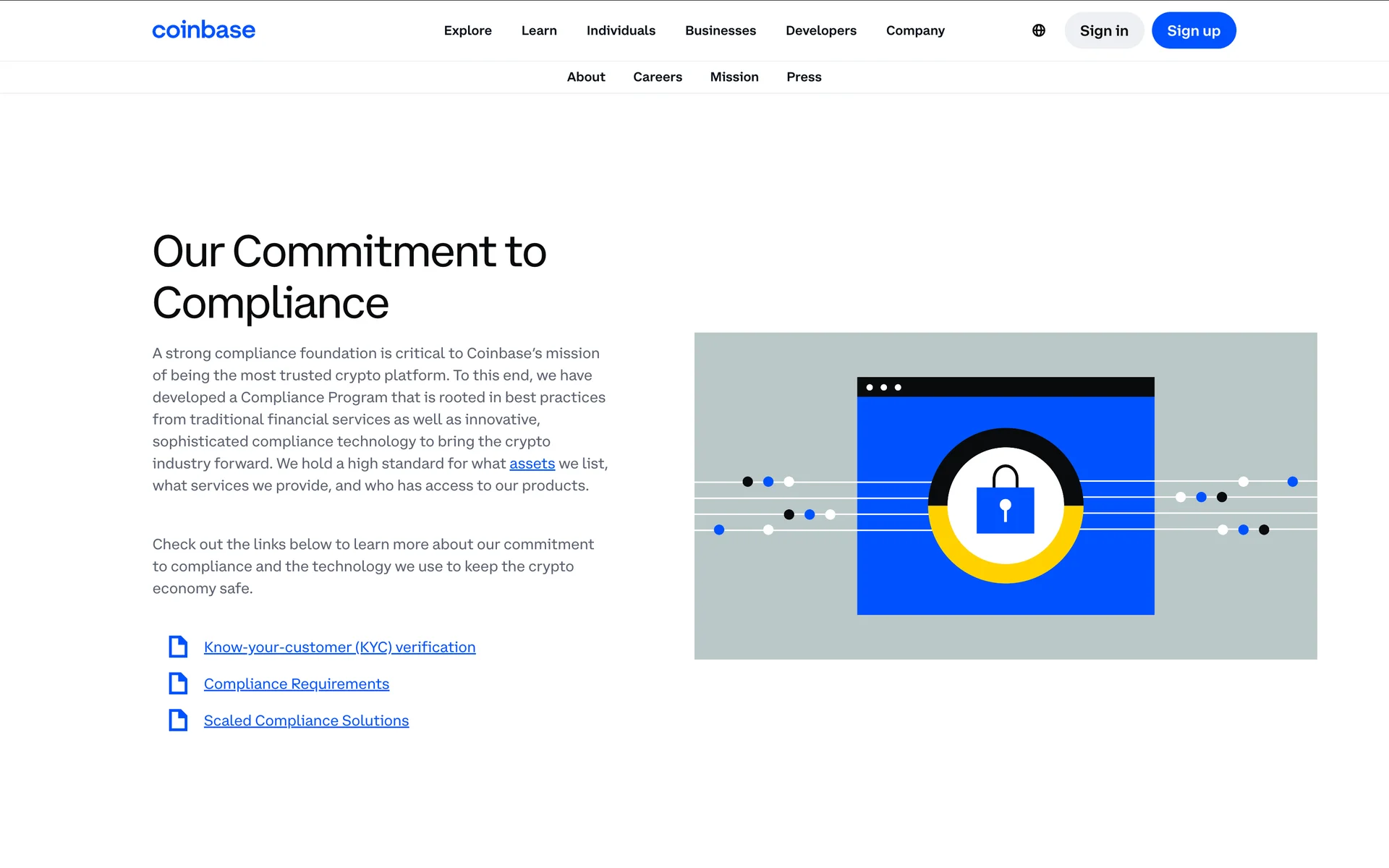Expand the Developers menu
1389x868 pixels.
821,30
